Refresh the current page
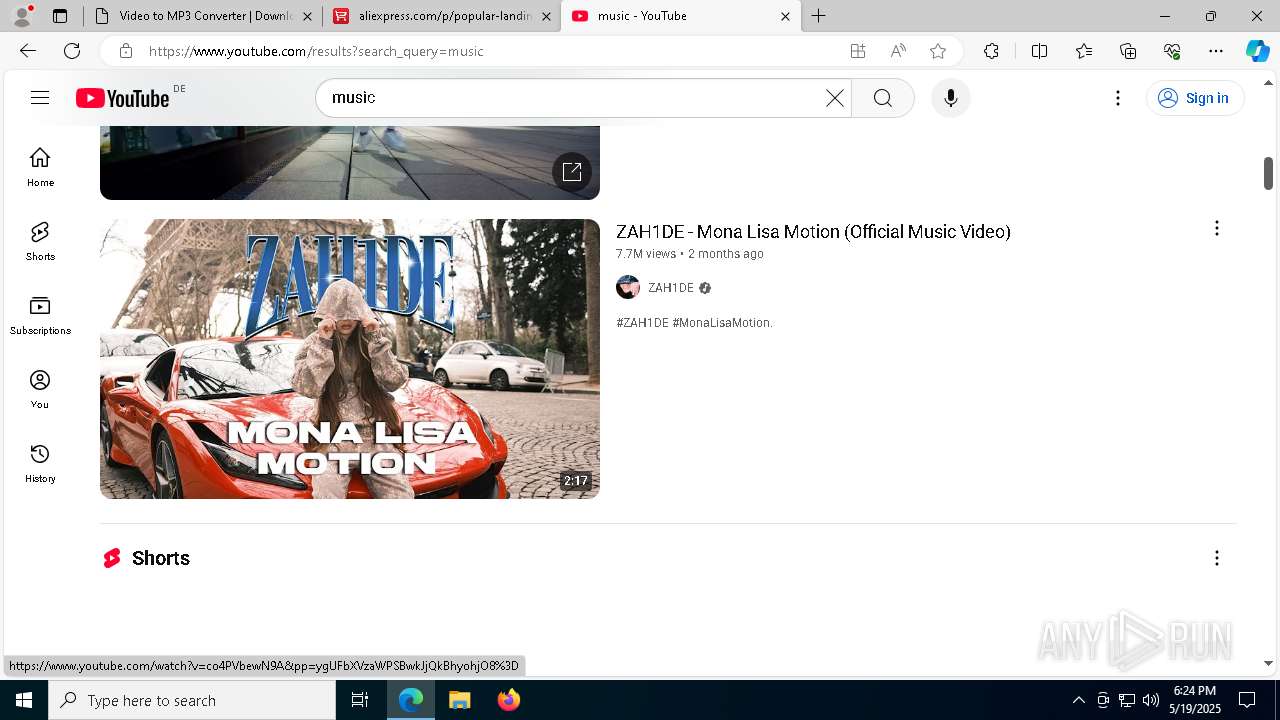The width and height of the screenshot is (1280, 720). (72, 51)
